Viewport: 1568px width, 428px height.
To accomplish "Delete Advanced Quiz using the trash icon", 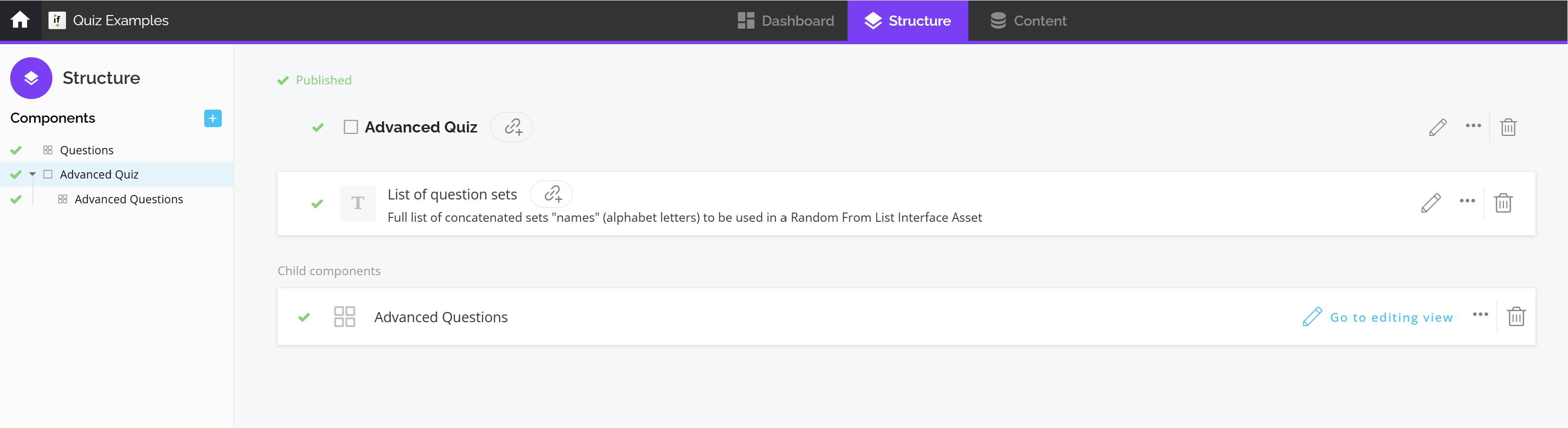I will tap(1508, 127).
